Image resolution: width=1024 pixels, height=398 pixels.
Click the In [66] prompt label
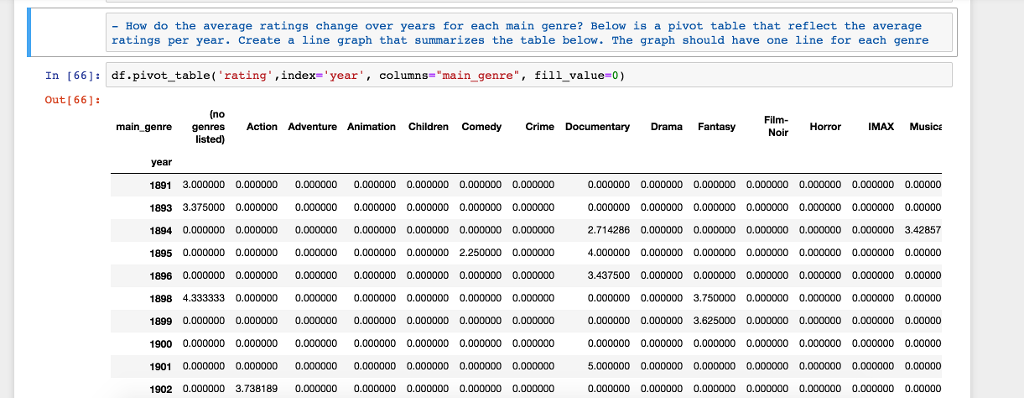coord(72,76)
